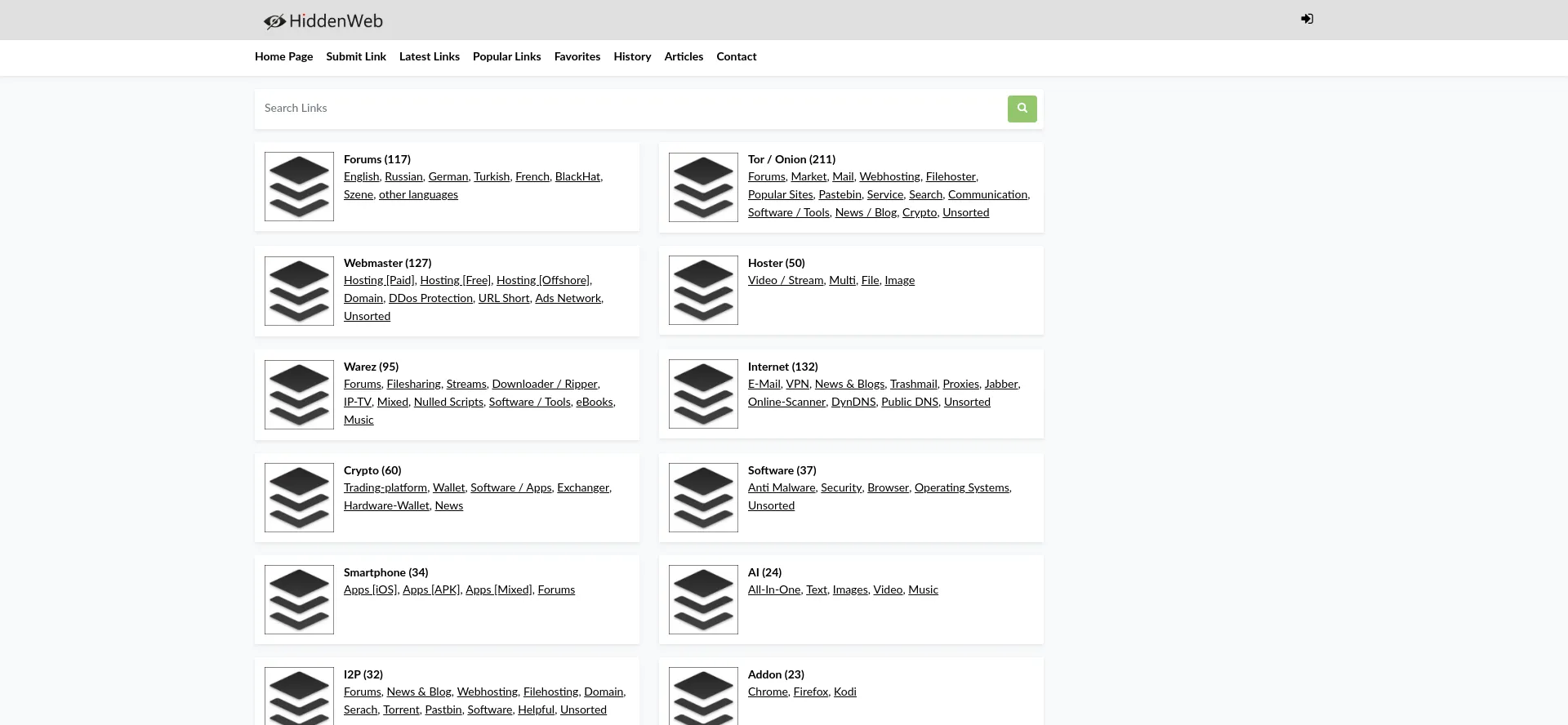Open the Popular Sites link

[780, 195]
